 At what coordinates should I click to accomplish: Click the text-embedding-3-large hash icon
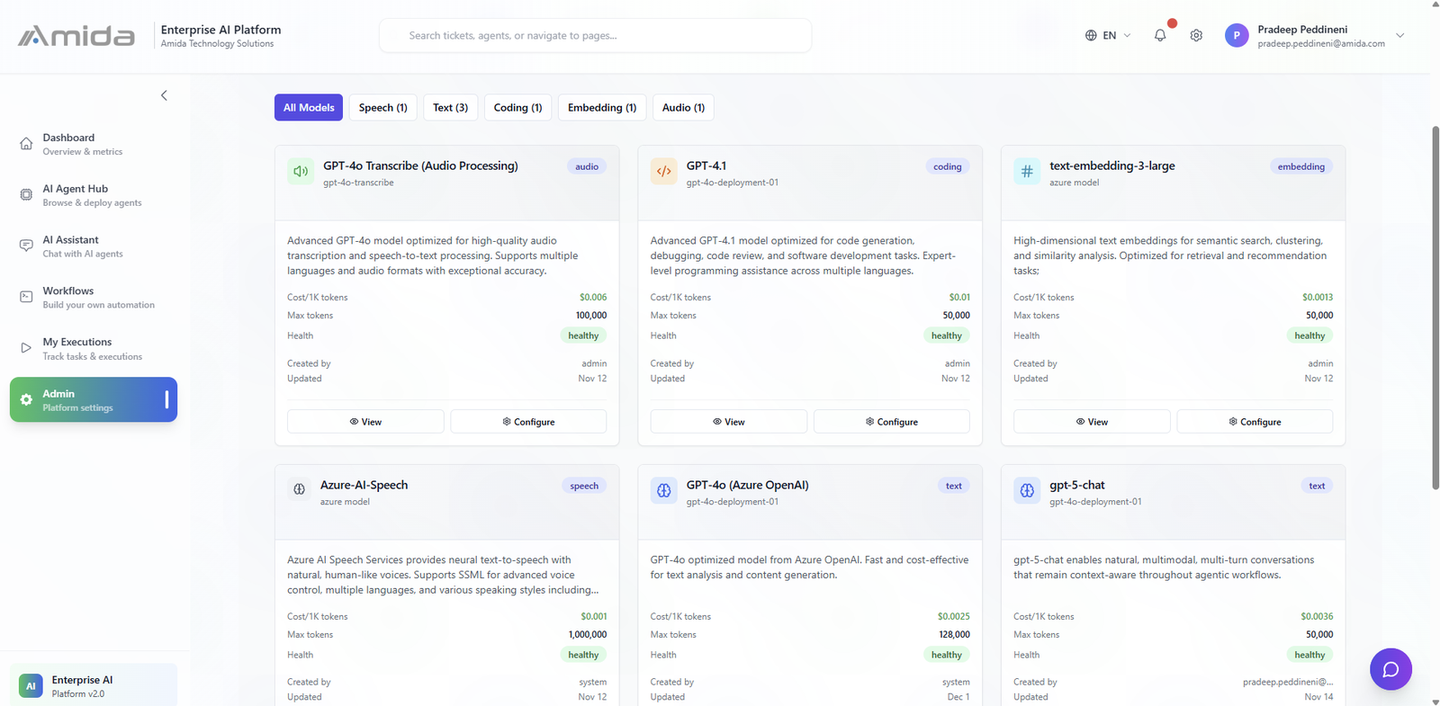point(1027,171)
